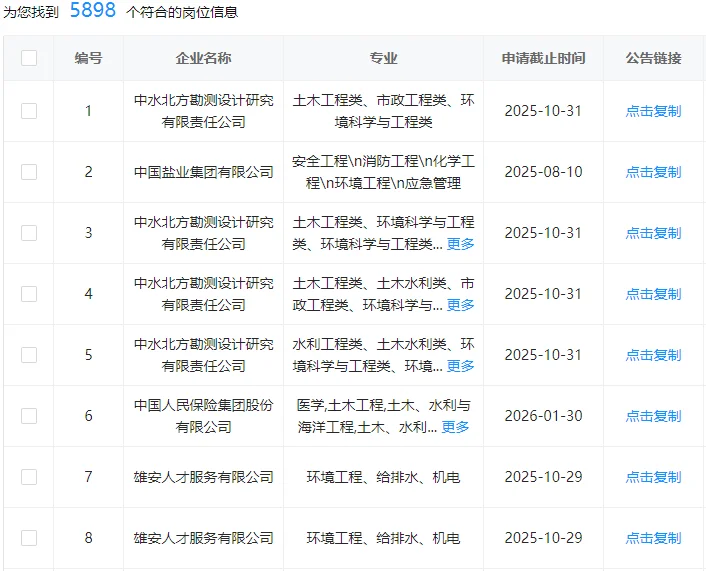Click the 编号 column header

[88, 58]
